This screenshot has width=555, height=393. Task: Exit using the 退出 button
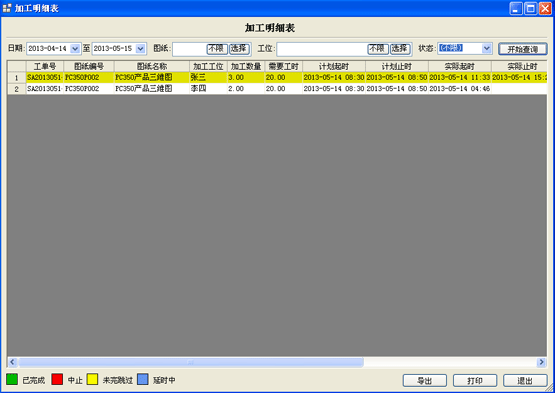[525, 381]
